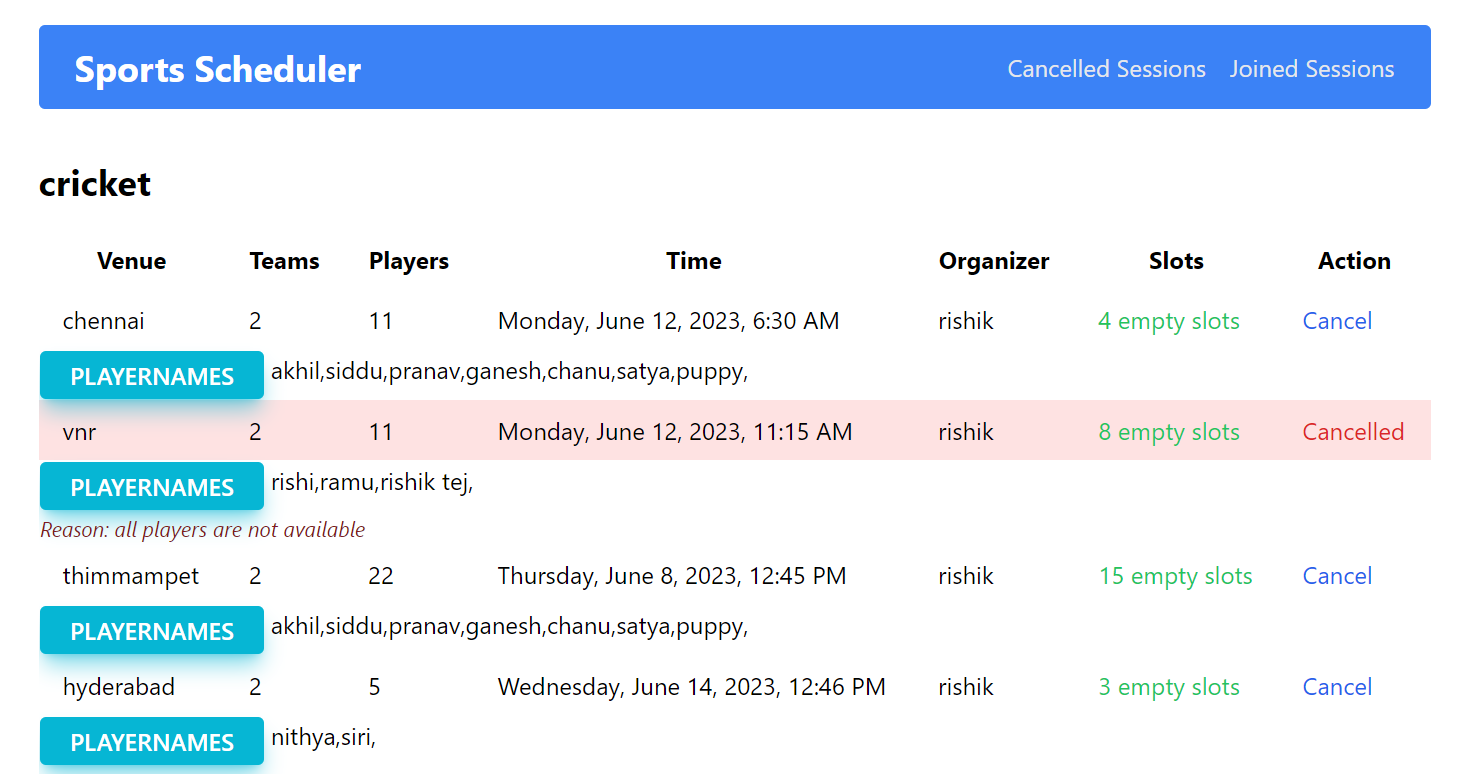Expand PLAYERNAMES for the hyderabad session

[151, 741]
